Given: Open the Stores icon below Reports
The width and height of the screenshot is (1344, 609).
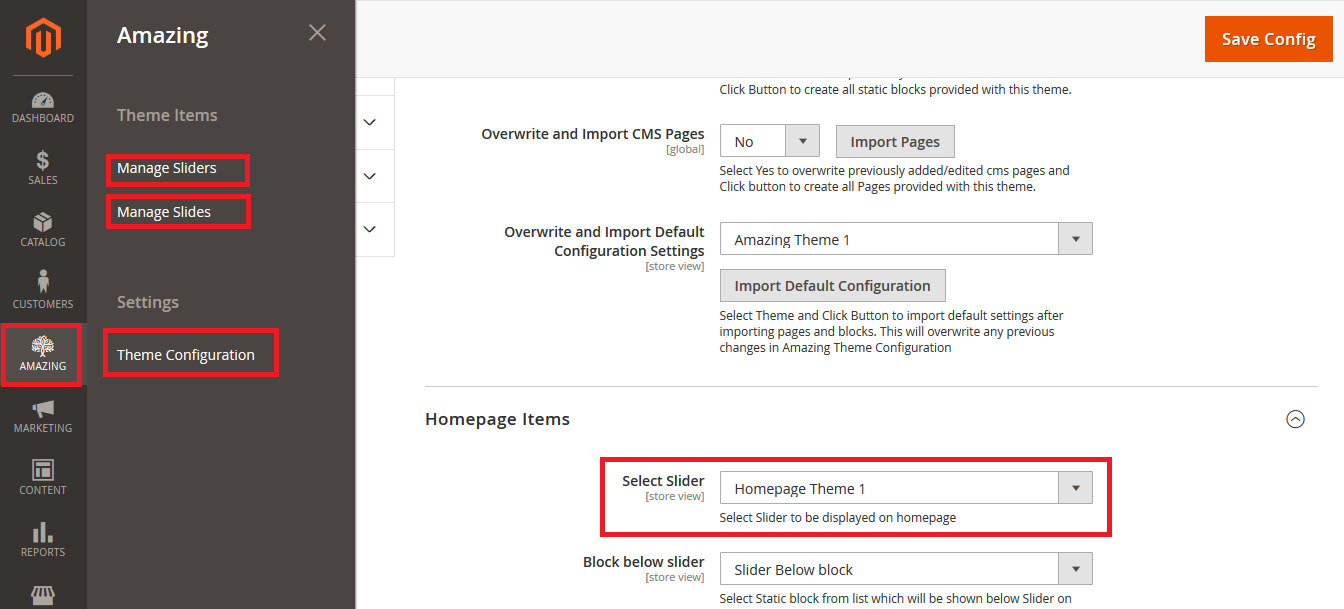Looking at the screenshot, I should 43,596.
